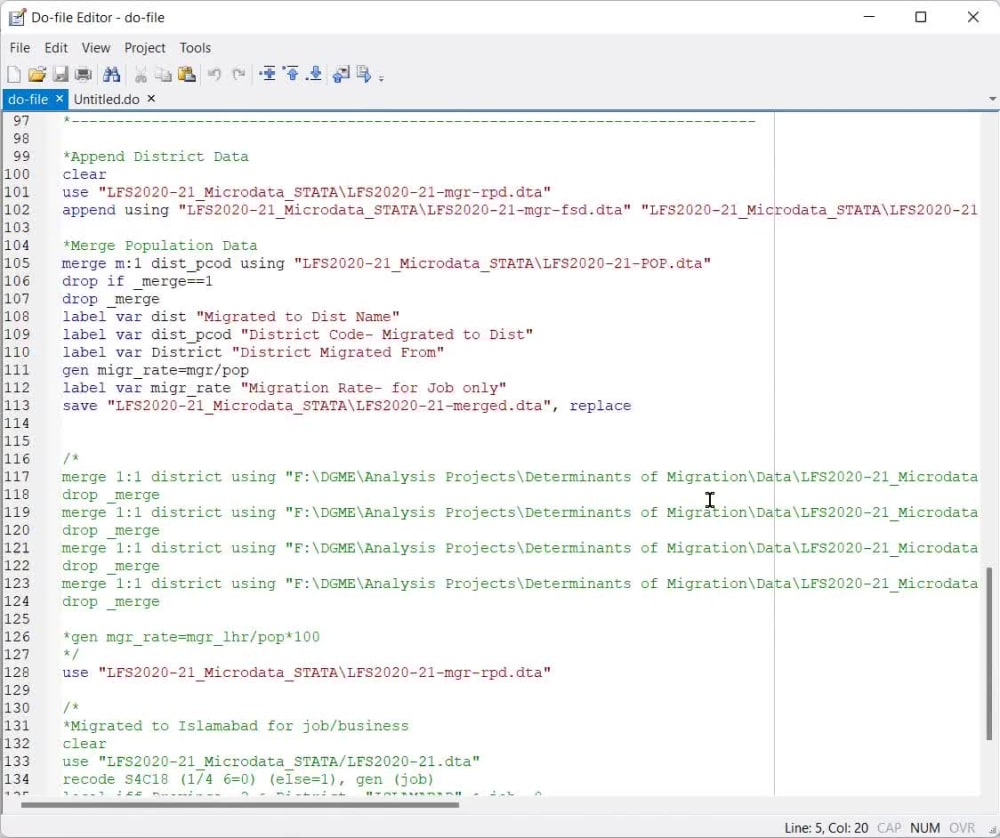
Task: Open the Tools menu
Action: coord(195,48)
